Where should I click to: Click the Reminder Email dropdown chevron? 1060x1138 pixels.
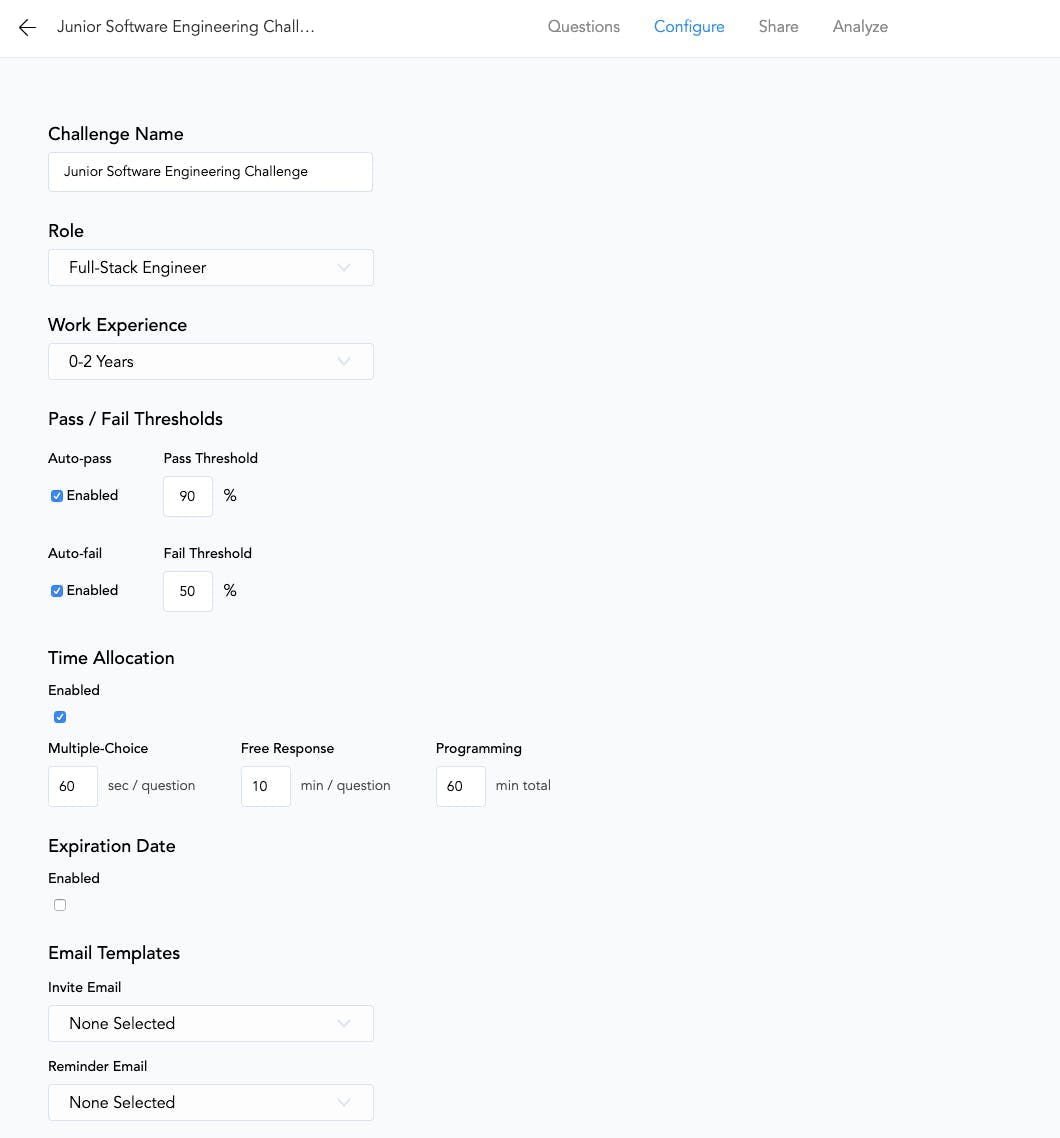coord(344,1102)
